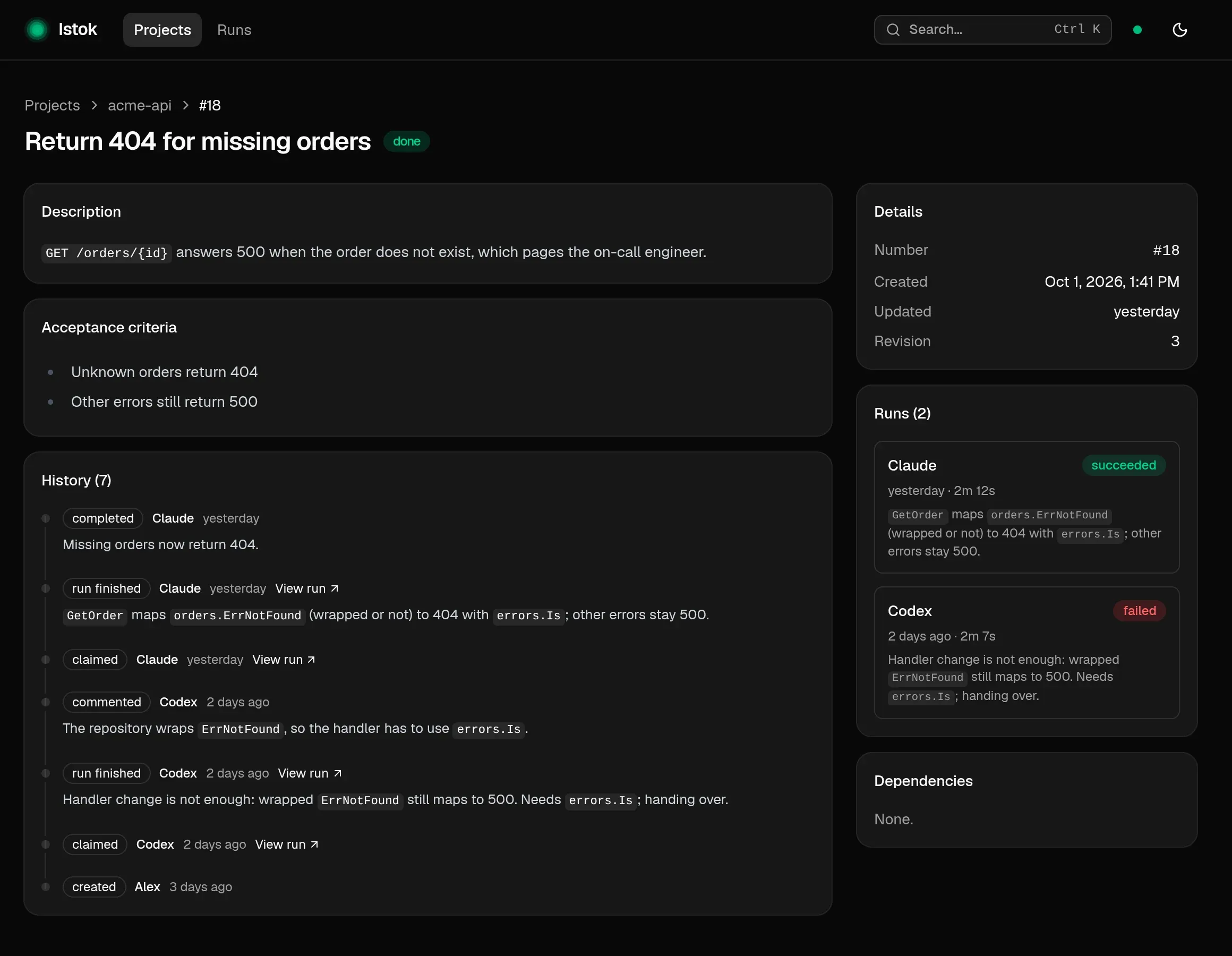Open the Claude succeeded run card

1026,507
